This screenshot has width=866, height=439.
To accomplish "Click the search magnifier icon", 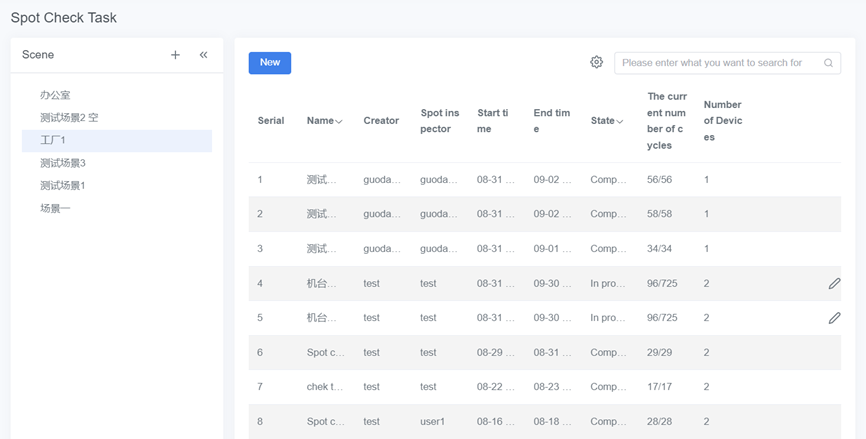I will 828,63.
